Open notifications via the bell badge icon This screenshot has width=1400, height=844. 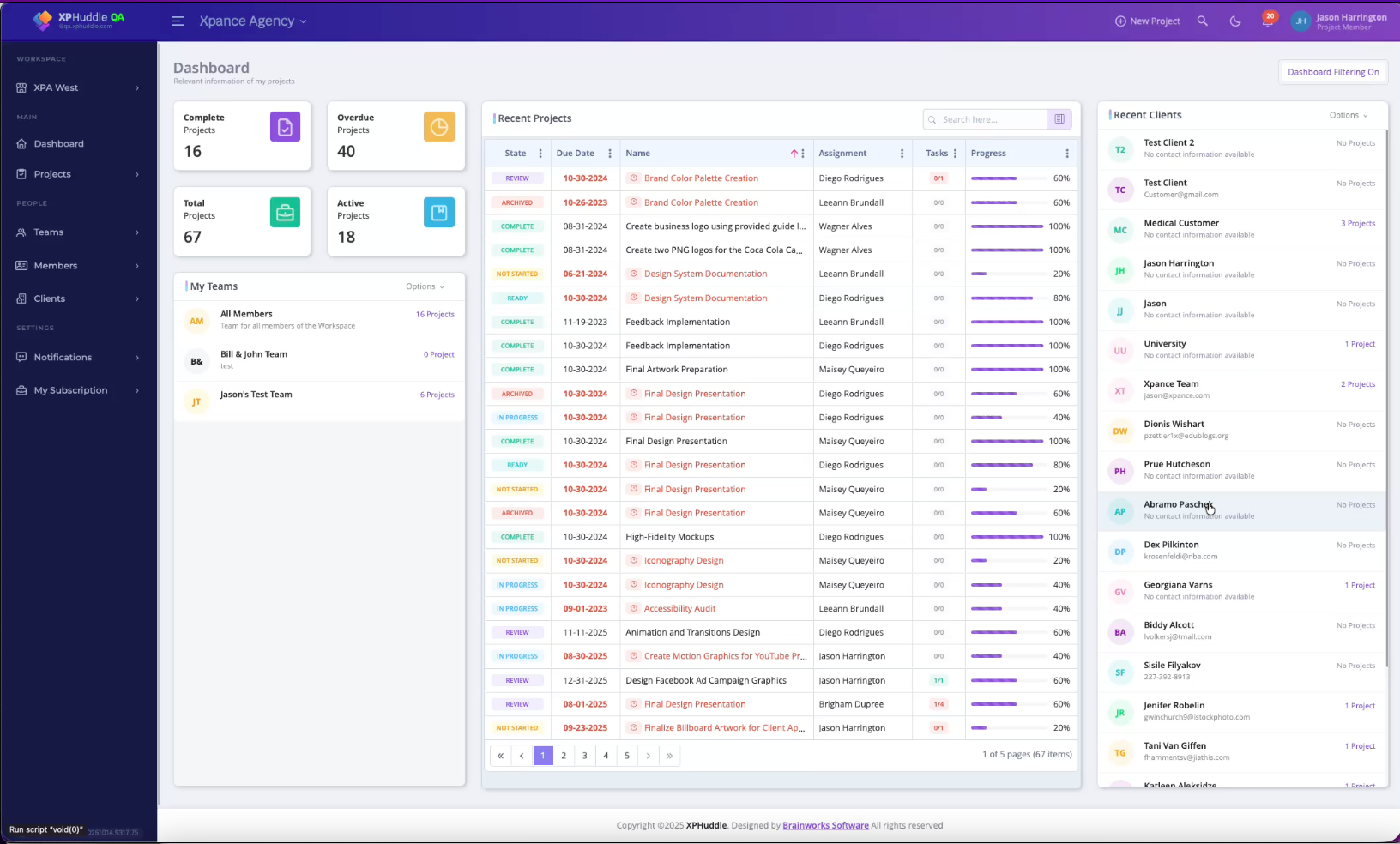[x=1267, y=21]
